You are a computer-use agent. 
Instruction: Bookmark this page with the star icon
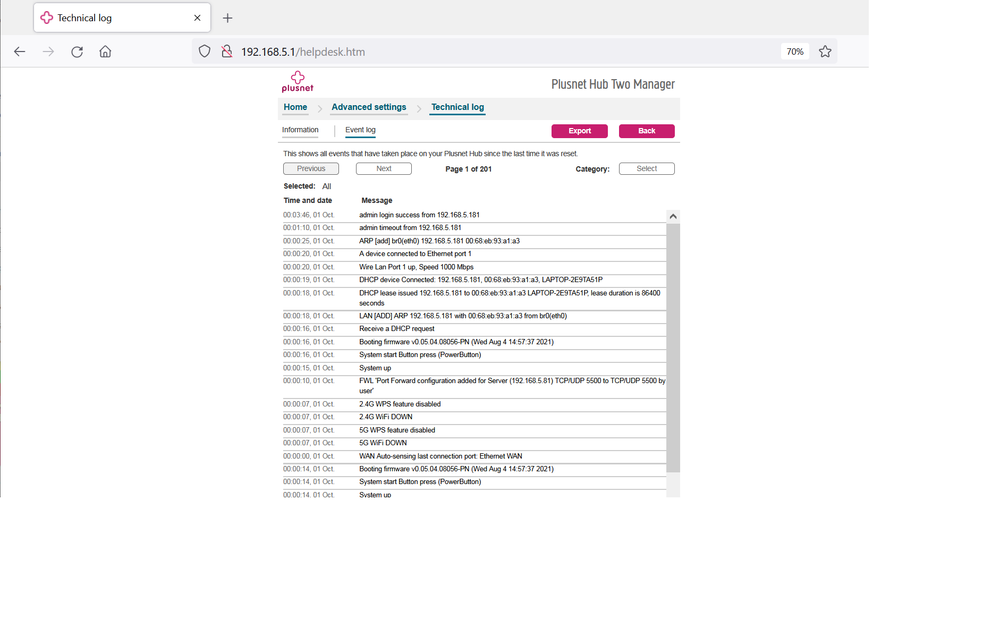coord(825,51)
